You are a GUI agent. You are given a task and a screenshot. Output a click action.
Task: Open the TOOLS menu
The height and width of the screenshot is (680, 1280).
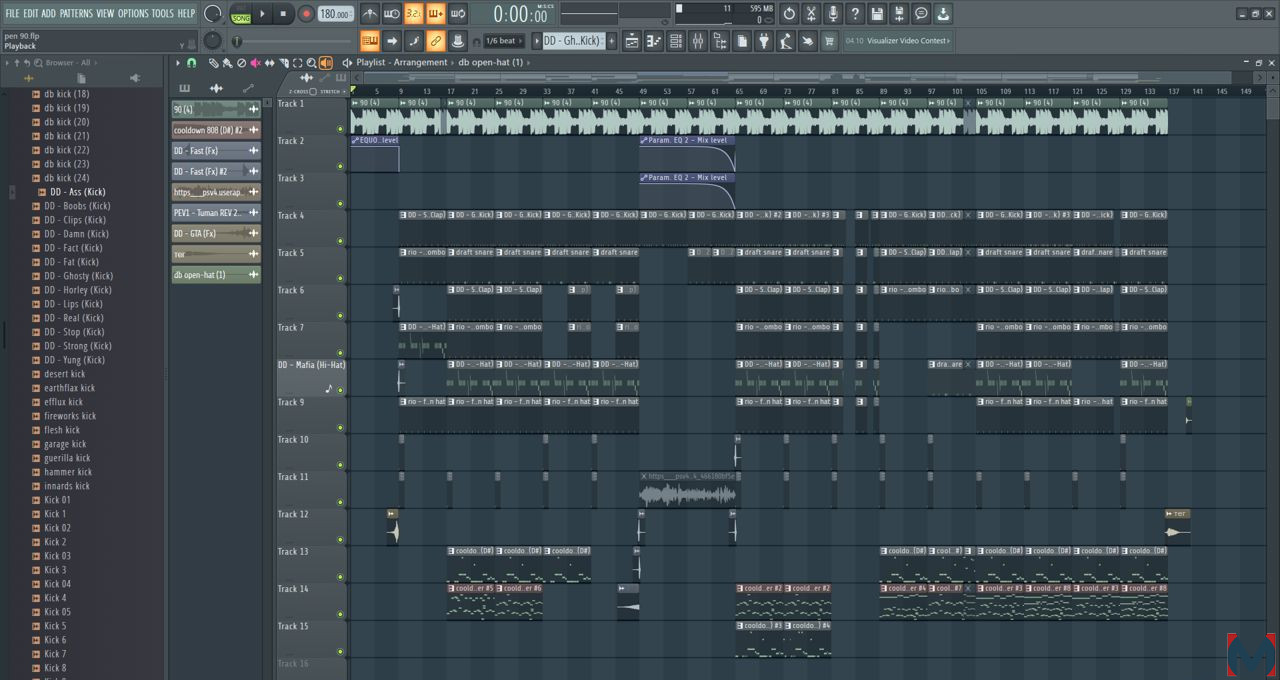click(163, 14)
